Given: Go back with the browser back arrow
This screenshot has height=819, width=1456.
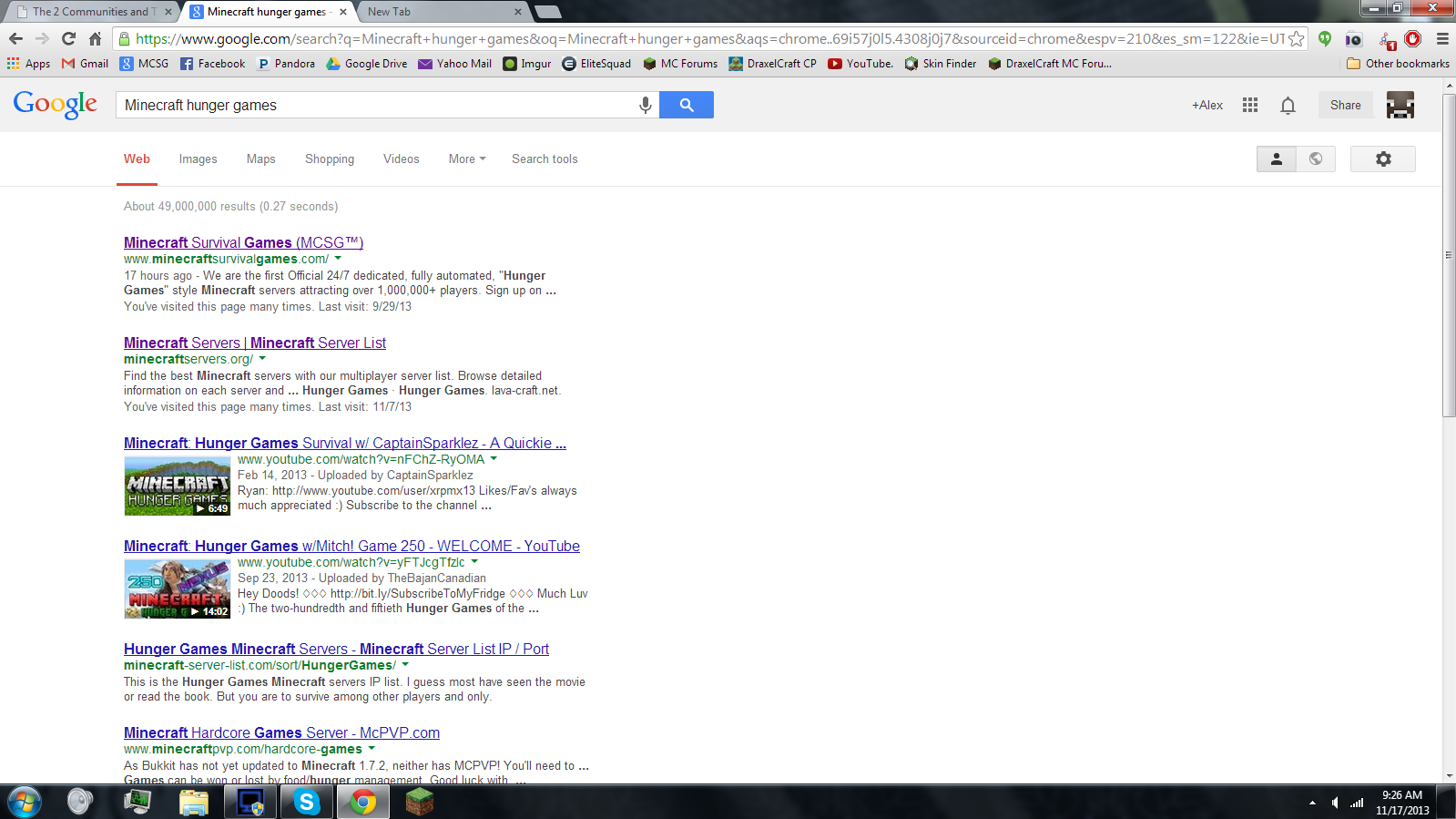Looking at the screenshot, I should pyautogui.click(x=15, y=38).
